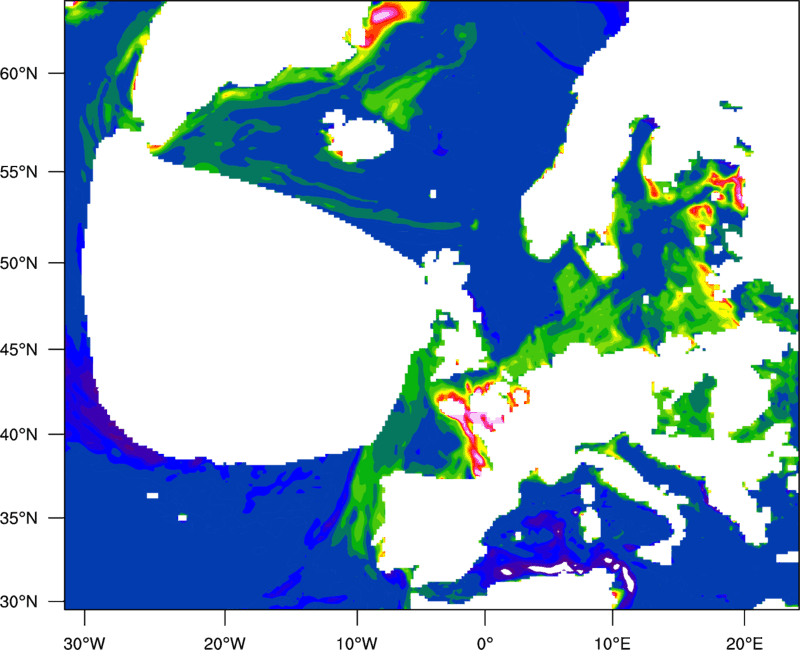Click the 60°N latitude label

pos(19,73)
